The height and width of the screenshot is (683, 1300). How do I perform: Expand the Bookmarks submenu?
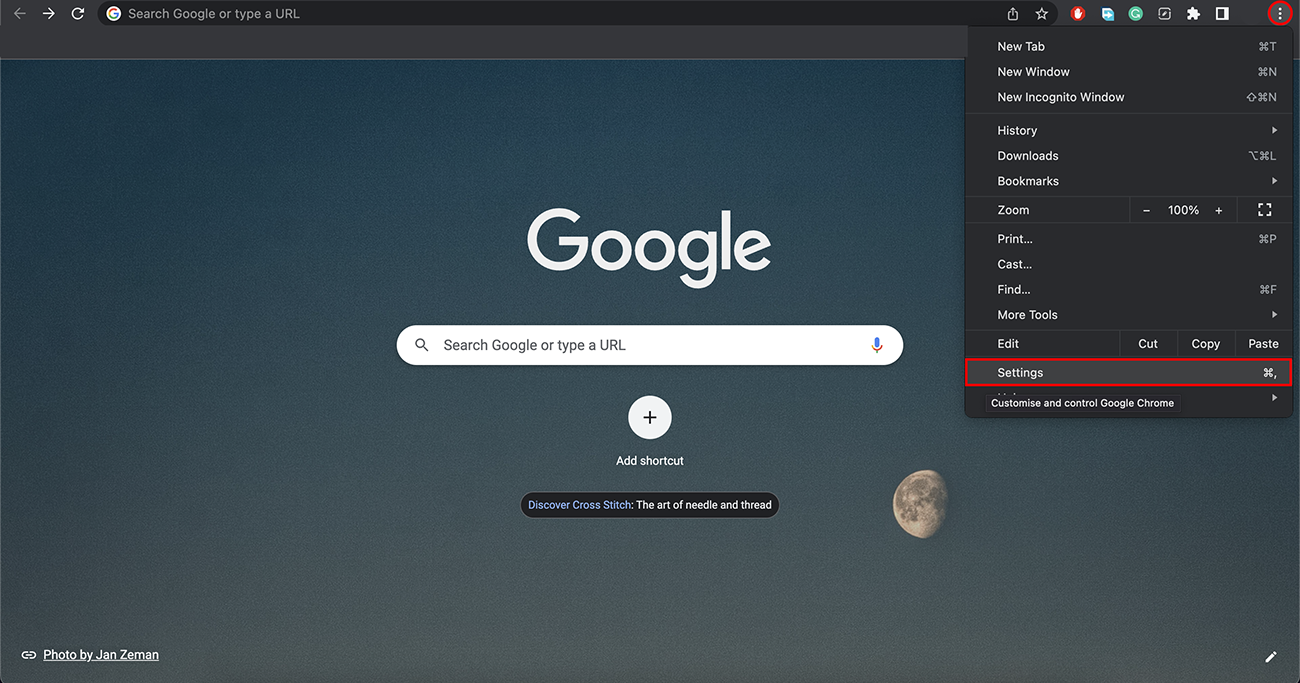[1129, 181]
